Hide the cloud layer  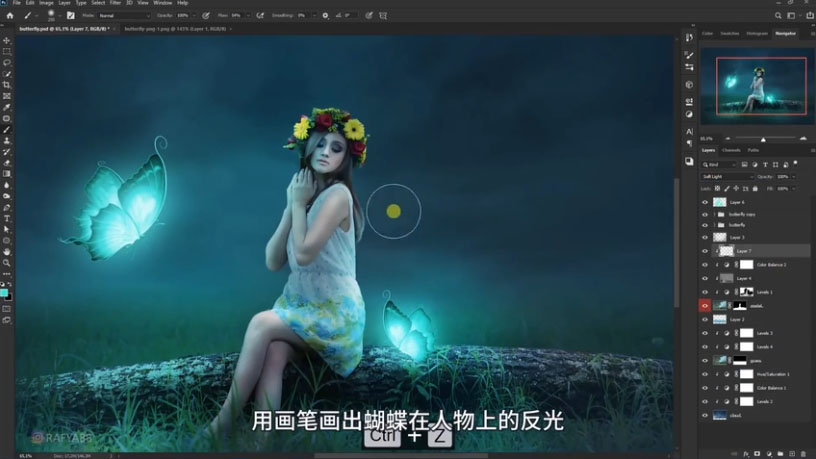click(x=705, y=415)
